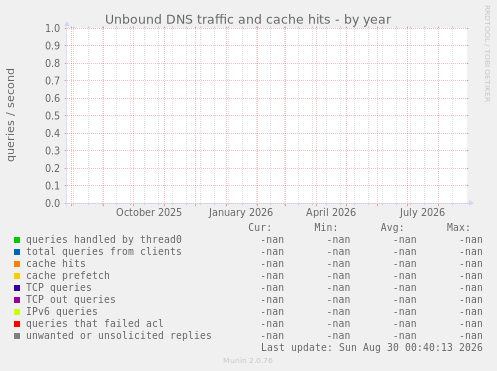Click the Max value for unwanted or unsolicited replies
Screen dimensions: 497x371
click(471, 336)
